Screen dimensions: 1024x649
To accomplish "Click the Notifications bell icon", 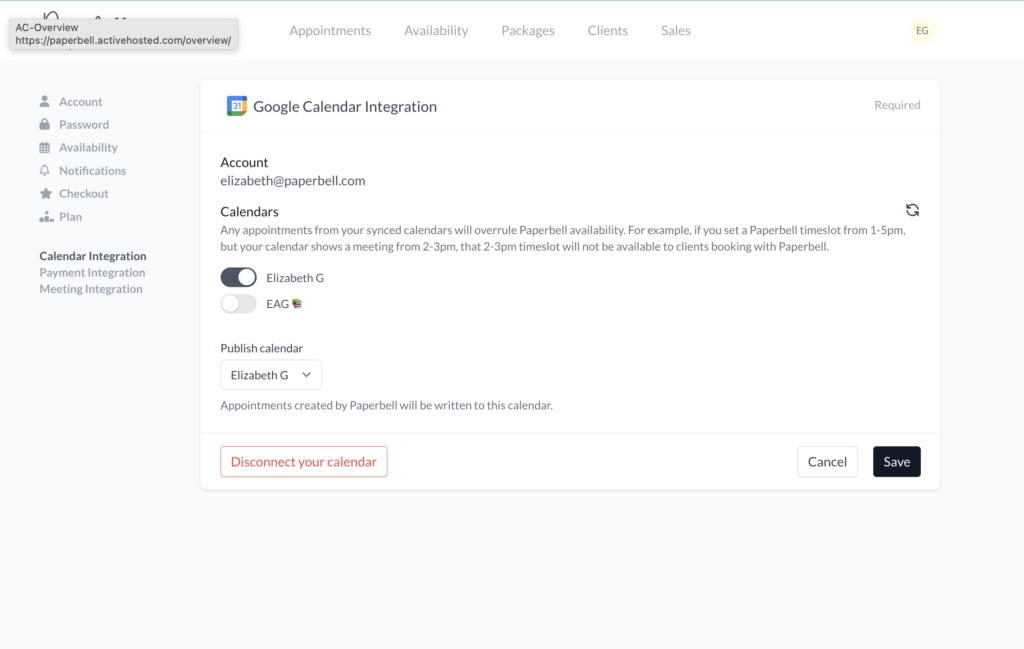I will [x=45, y=171].
